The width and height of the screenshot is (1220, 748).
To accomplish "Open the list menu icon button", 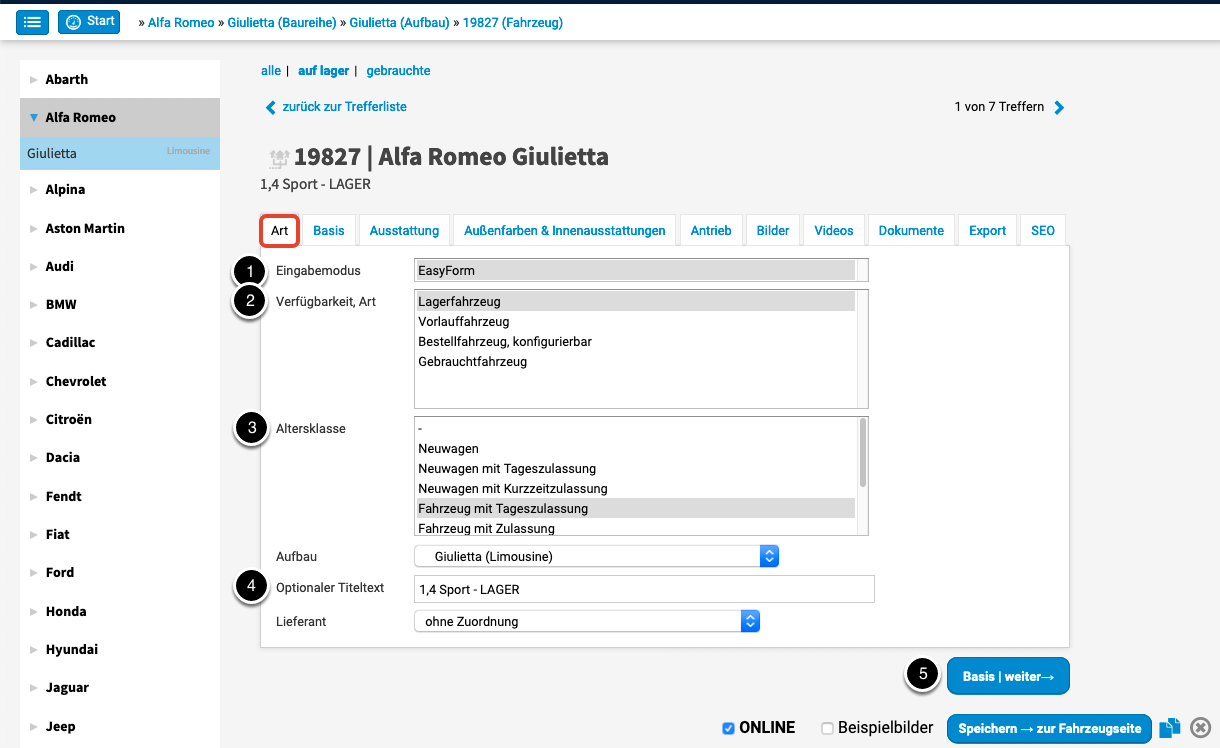I will [x=33, y=21].
